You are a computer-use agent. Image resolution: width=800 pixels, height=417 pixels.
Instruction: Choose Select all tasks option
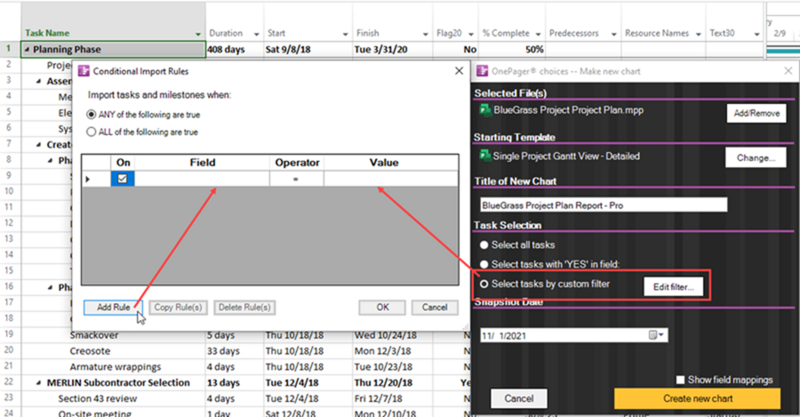(484, 245)
